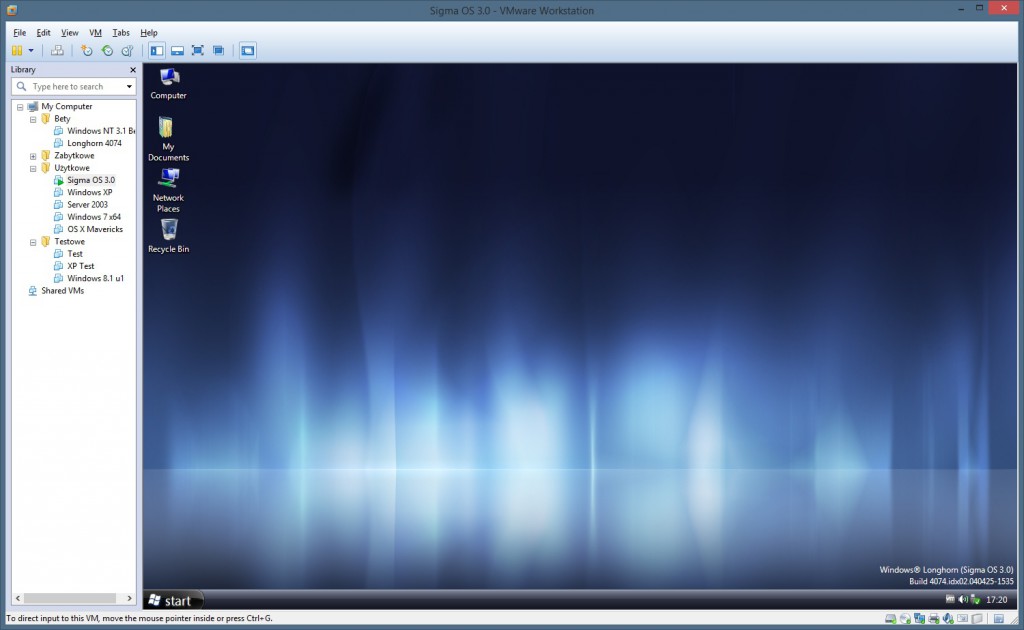1024x630 pixels.
Task: Select the My Documents desktop icon
Action: (168, 139)
